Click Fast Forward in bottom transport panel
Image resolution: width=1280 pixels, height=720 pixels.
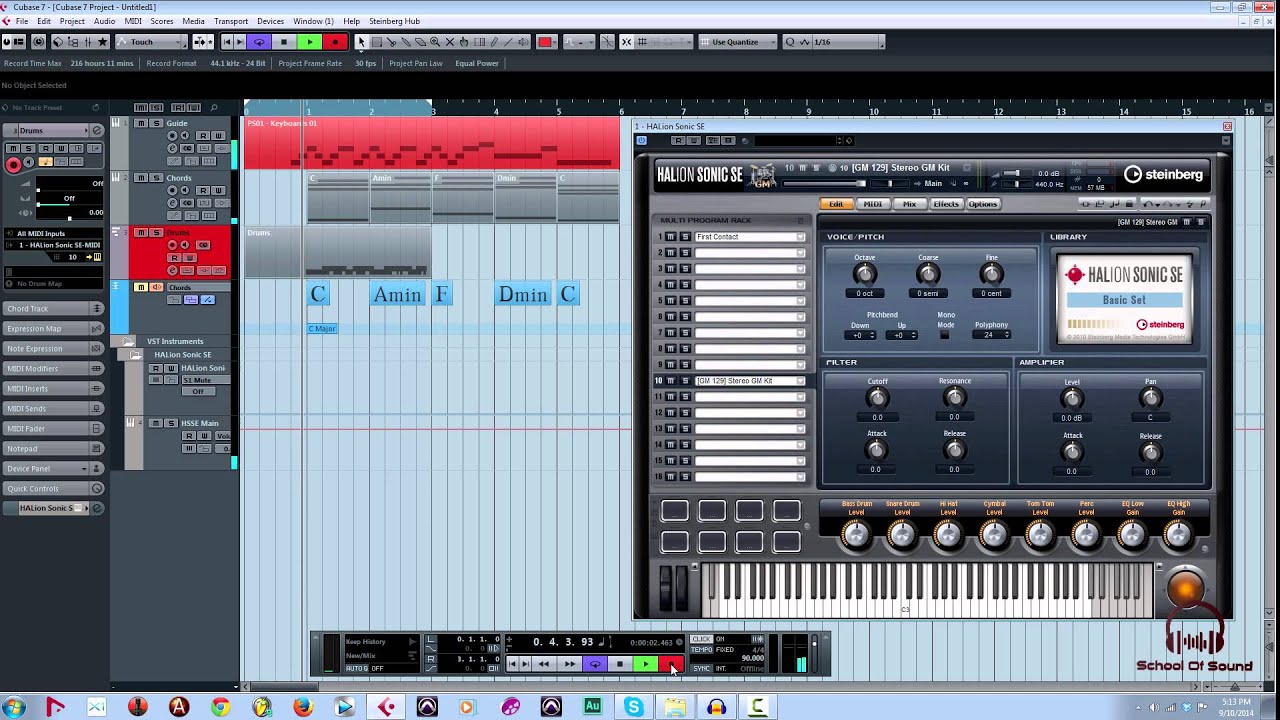click(570, 664)
